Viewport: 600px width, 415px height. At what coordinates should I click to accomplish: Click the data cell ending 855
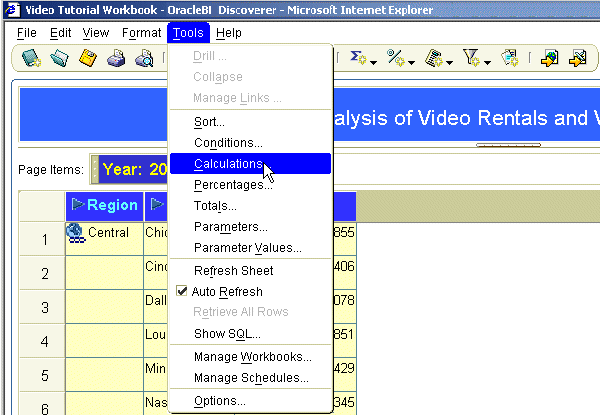[344, 239]
